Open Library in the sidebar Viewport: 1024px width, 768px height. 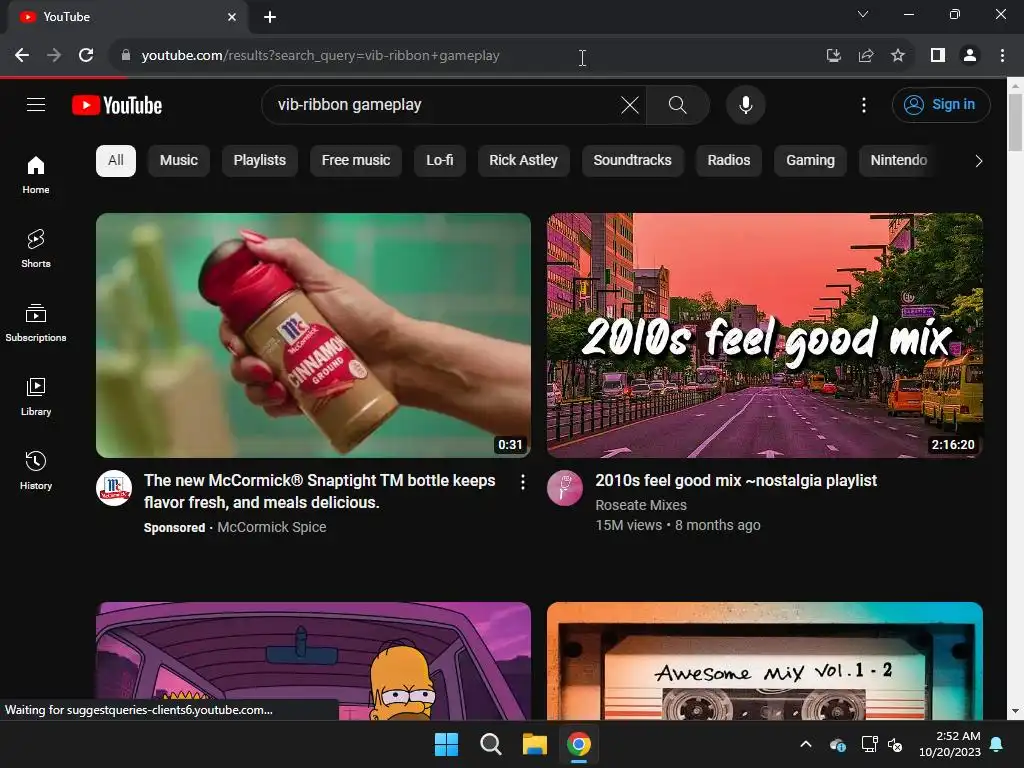36,396
